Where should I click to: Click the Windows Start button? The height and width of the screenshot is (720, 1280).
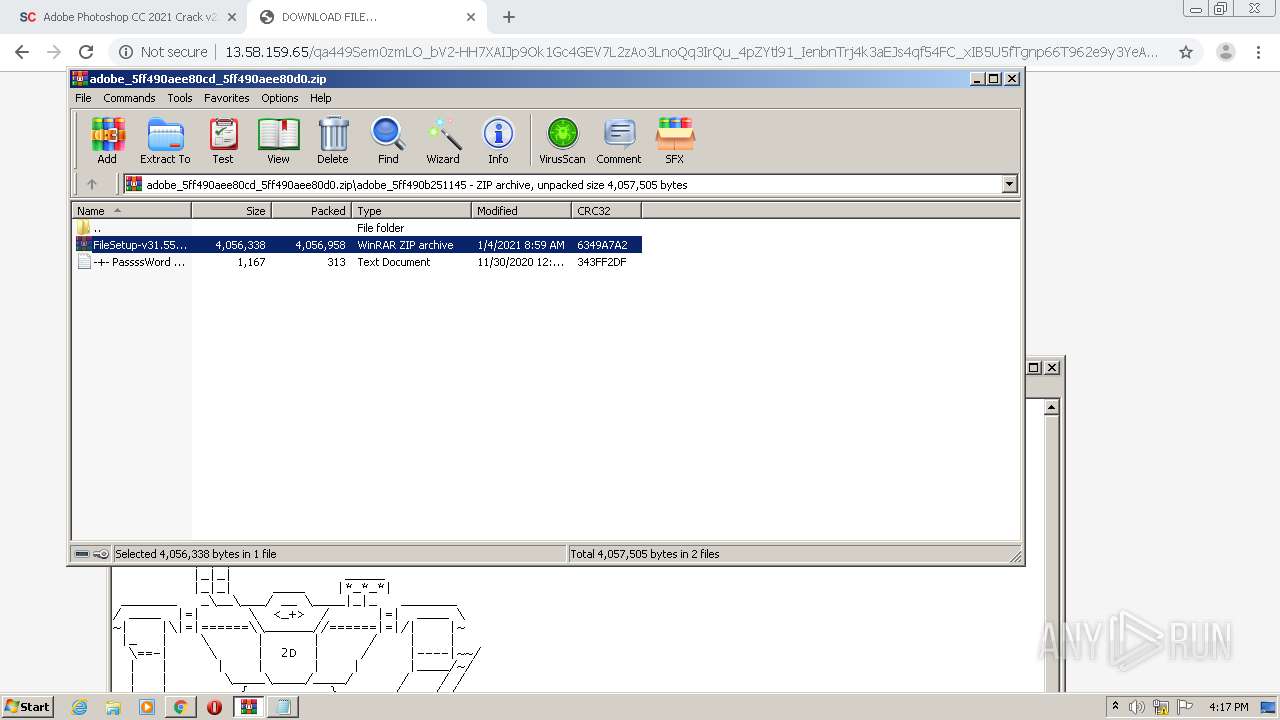point(27,706)
